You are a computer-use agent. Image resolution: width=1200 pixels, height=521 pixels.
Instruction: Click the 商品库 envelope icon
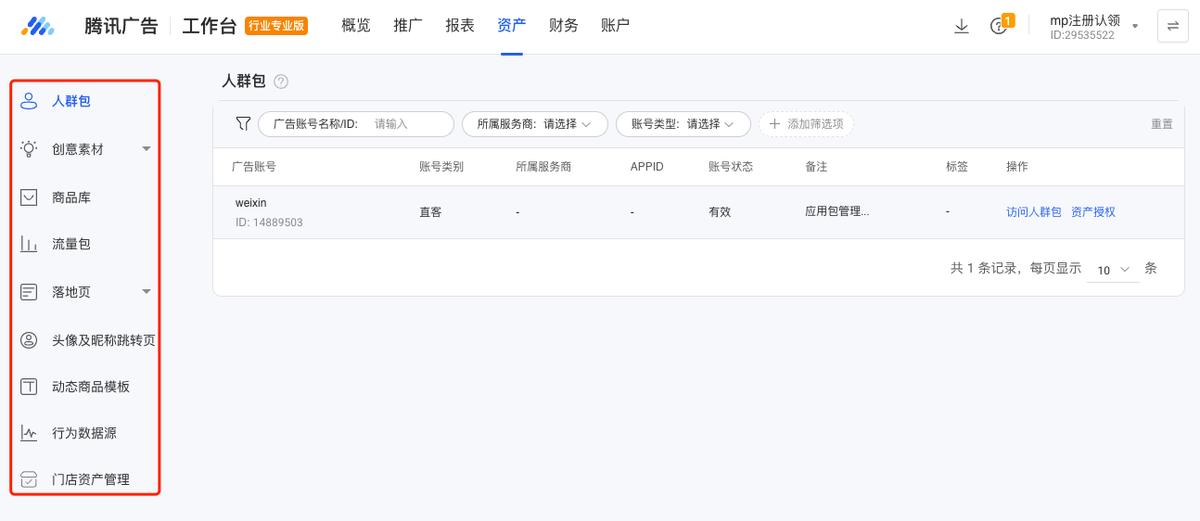point(29,197)
